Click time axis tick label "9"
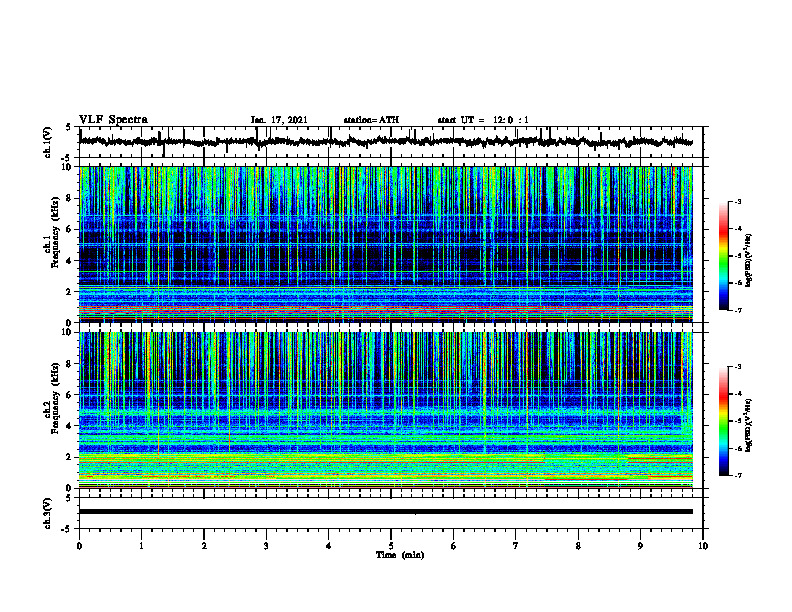Viewport: 792px width, 612px height. point(640,546)
